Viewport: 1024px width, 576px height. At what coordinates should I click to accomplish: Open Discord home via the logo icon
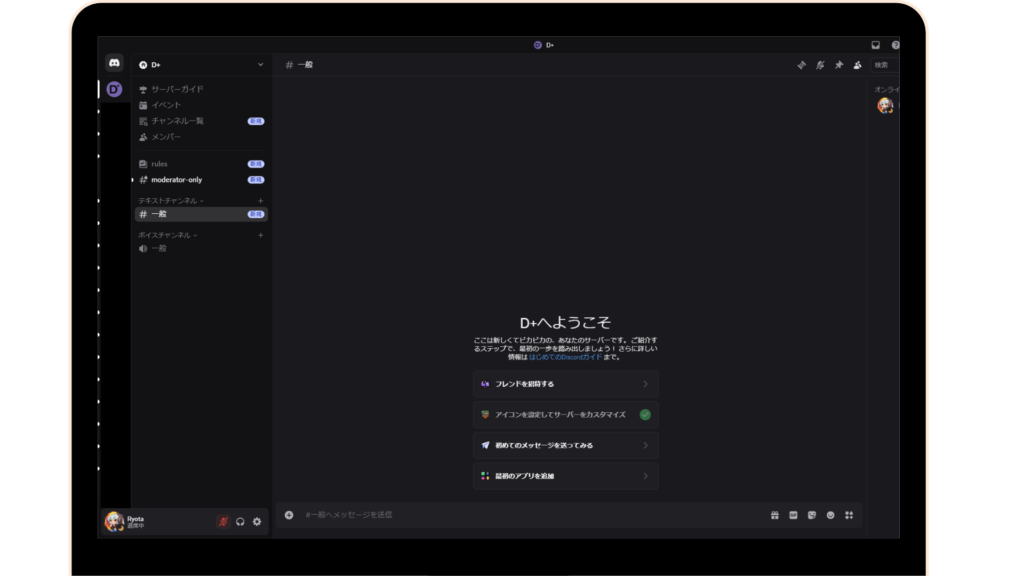click(114, 63)
